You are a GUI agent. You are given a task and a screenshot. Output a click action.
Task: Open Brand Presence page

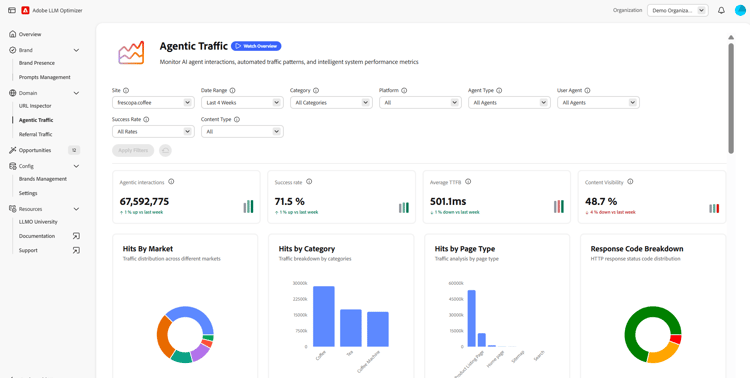pos(36,63)
